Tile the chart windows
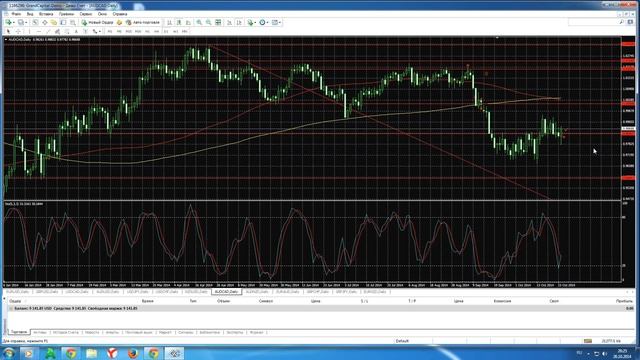The width and height of the screenshot is (640, 360). (x=218, y=22)
